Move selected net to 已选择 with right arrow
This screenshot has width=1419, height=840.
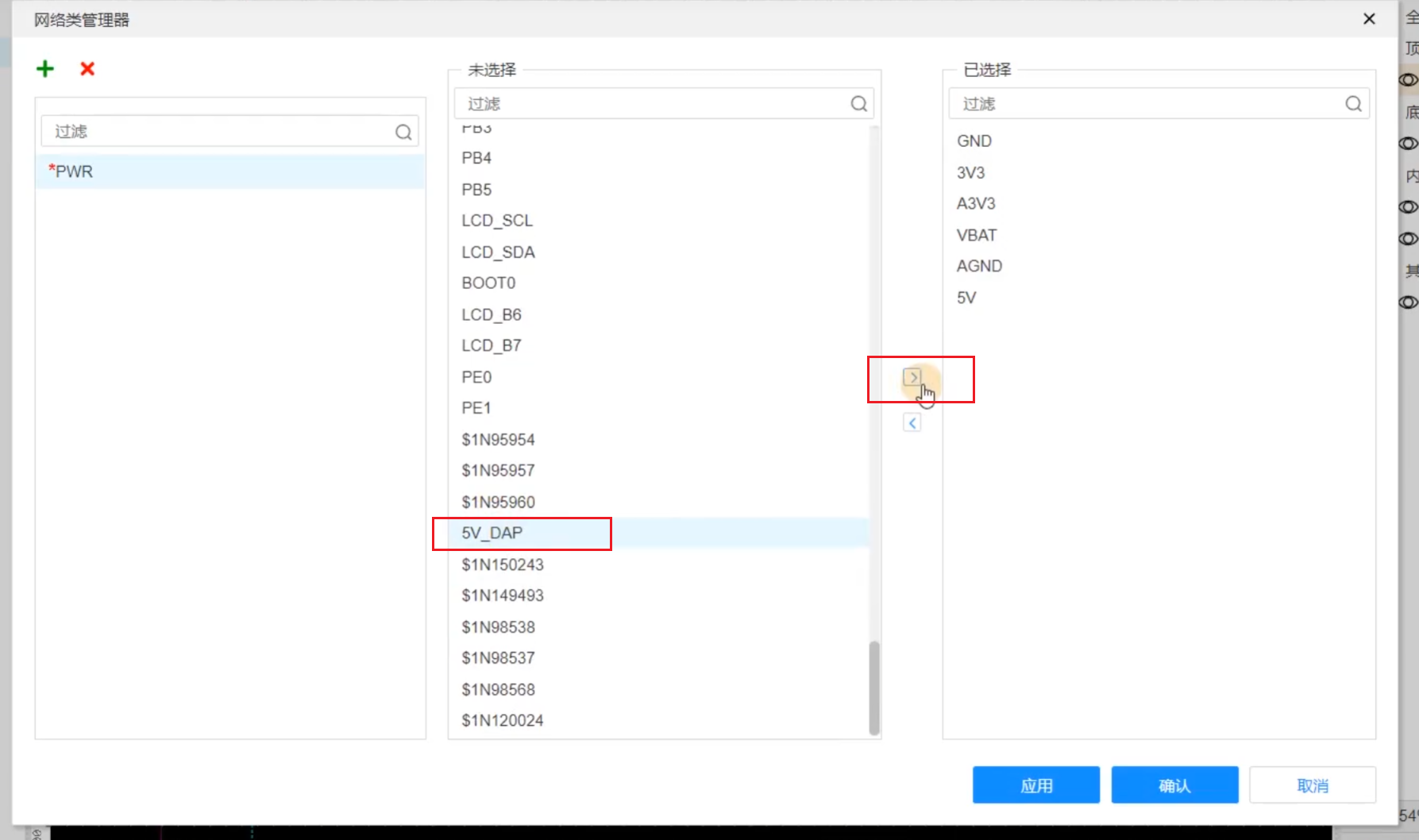[912, 377]
